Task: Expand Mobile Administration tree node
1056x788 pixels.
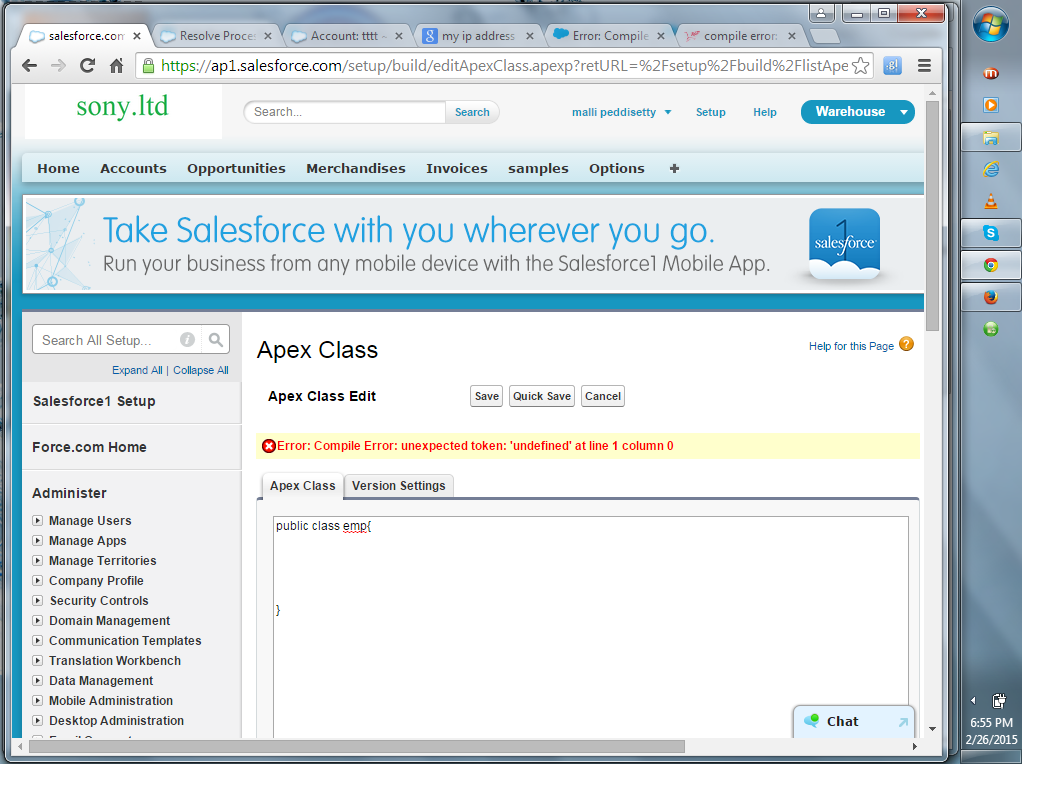Action: (x=38, y=700)
